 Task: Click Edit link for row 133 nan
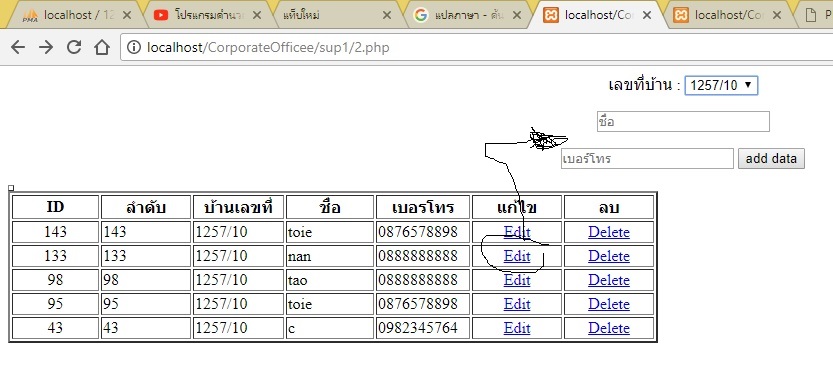517,256
